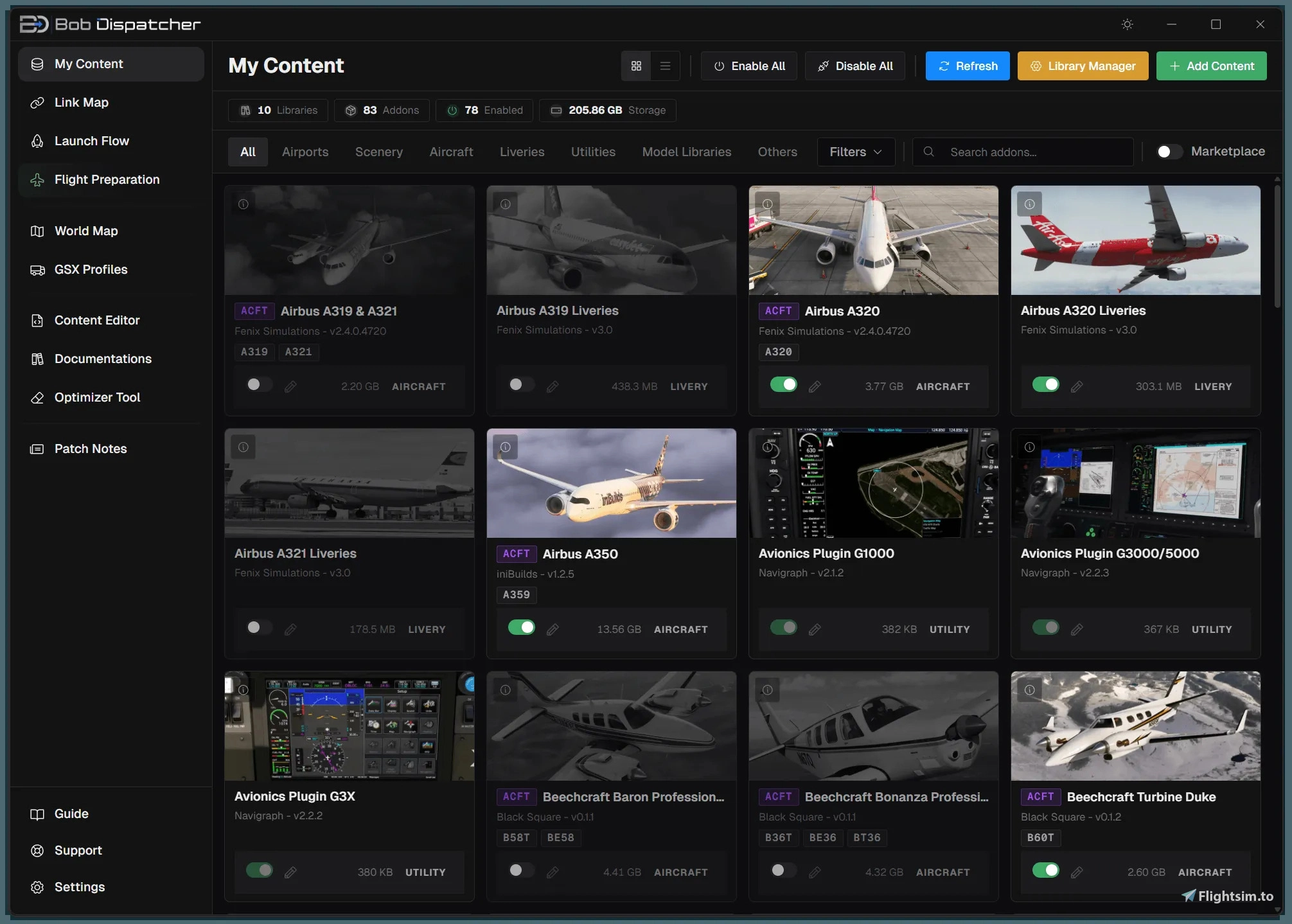Switch to the Airports tab
Image resolution: width=1292 pixels, height=924 pixels.
point(305,152)
